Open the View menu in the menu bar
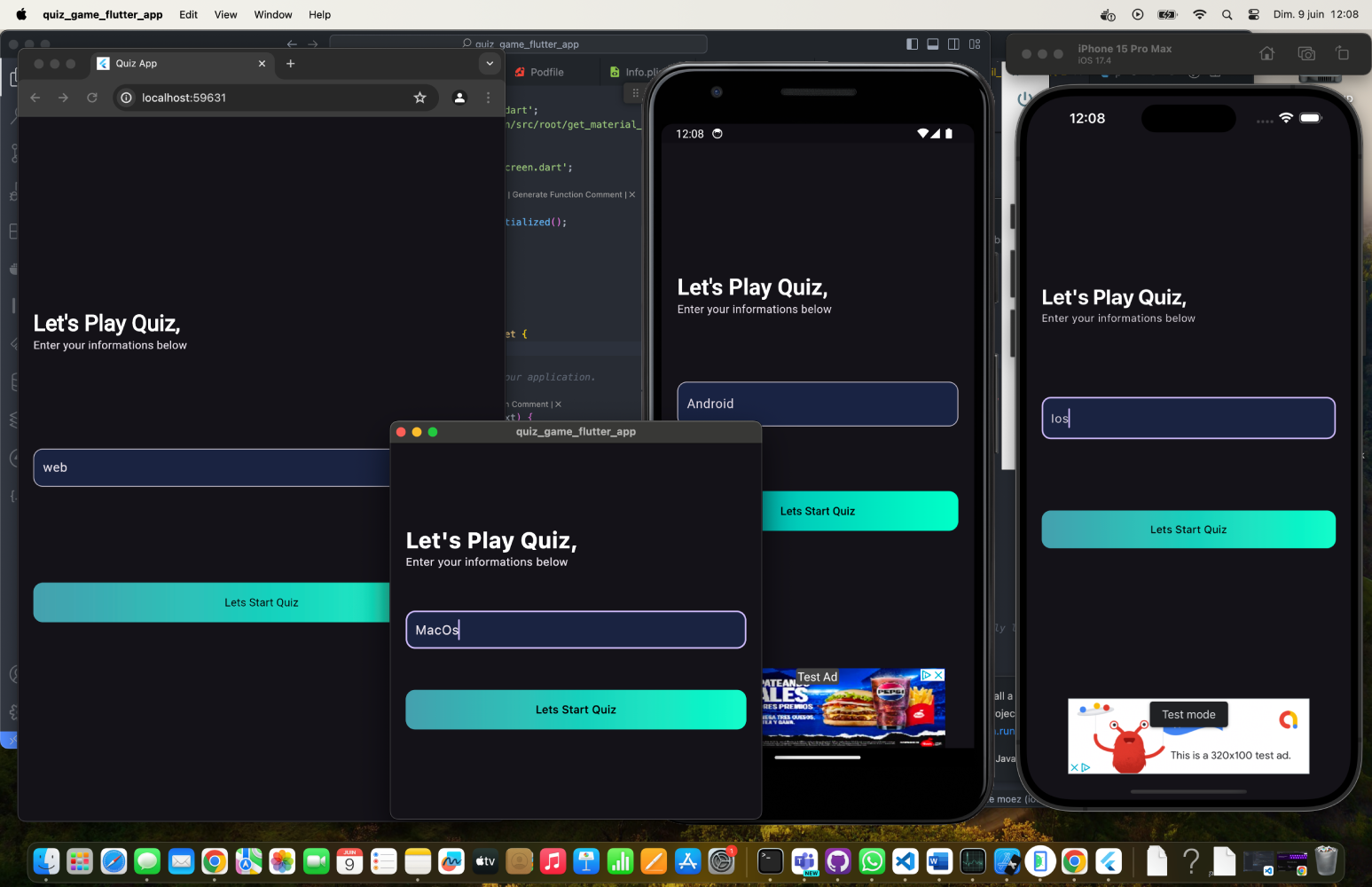This screenshot has height=887, width=1372. click(225, 14)
